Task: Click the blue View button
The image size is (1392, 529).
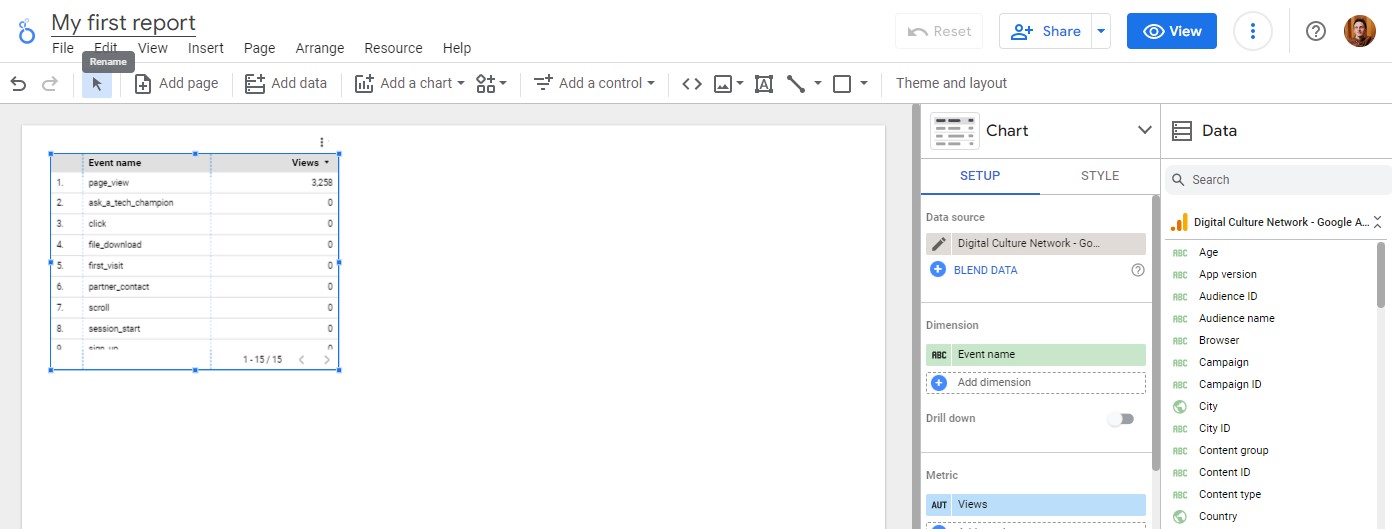Action: (x=1172, y=31)
